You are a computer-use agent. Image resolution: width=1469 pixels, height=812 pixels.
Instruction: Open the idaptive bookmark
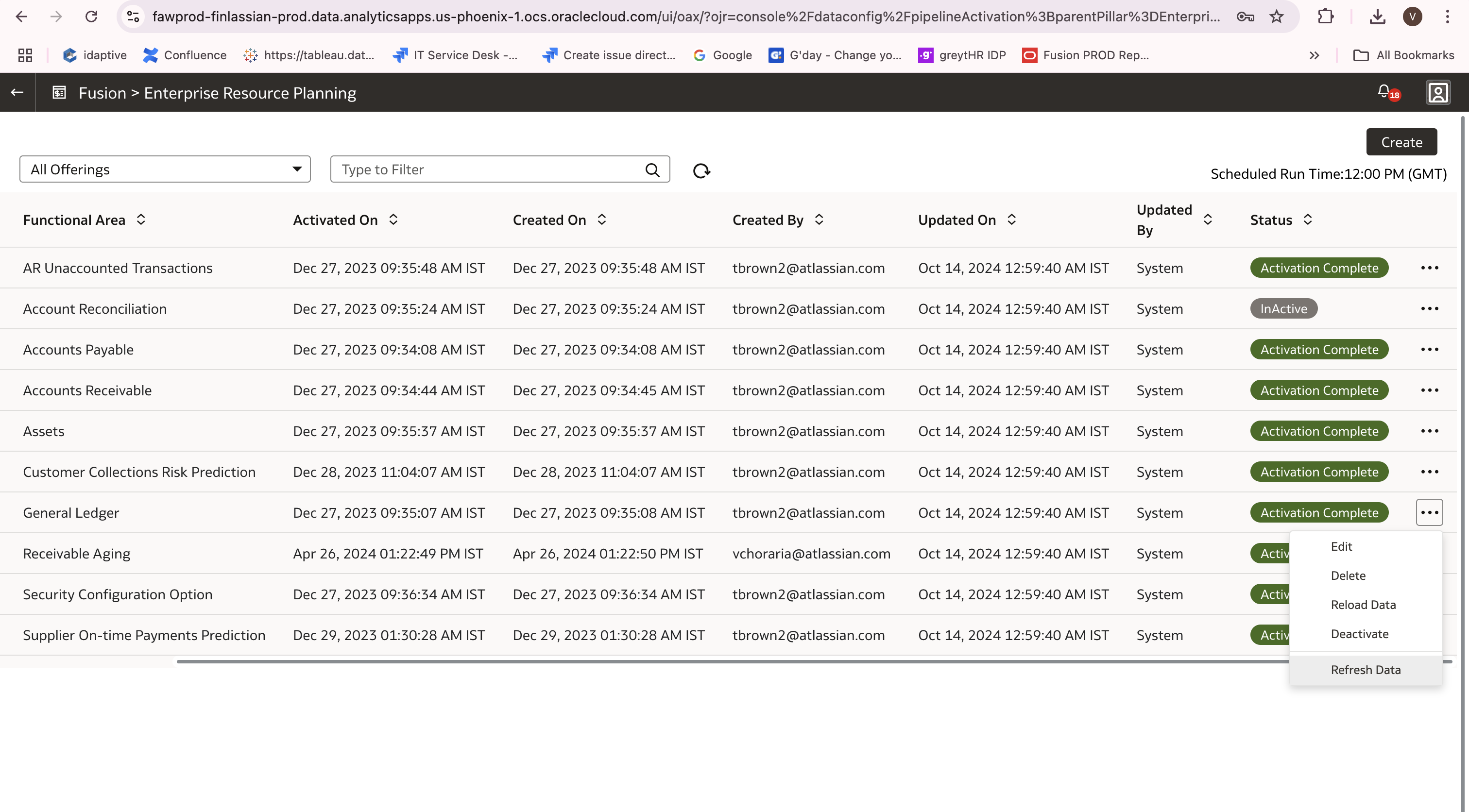(95, 55)
